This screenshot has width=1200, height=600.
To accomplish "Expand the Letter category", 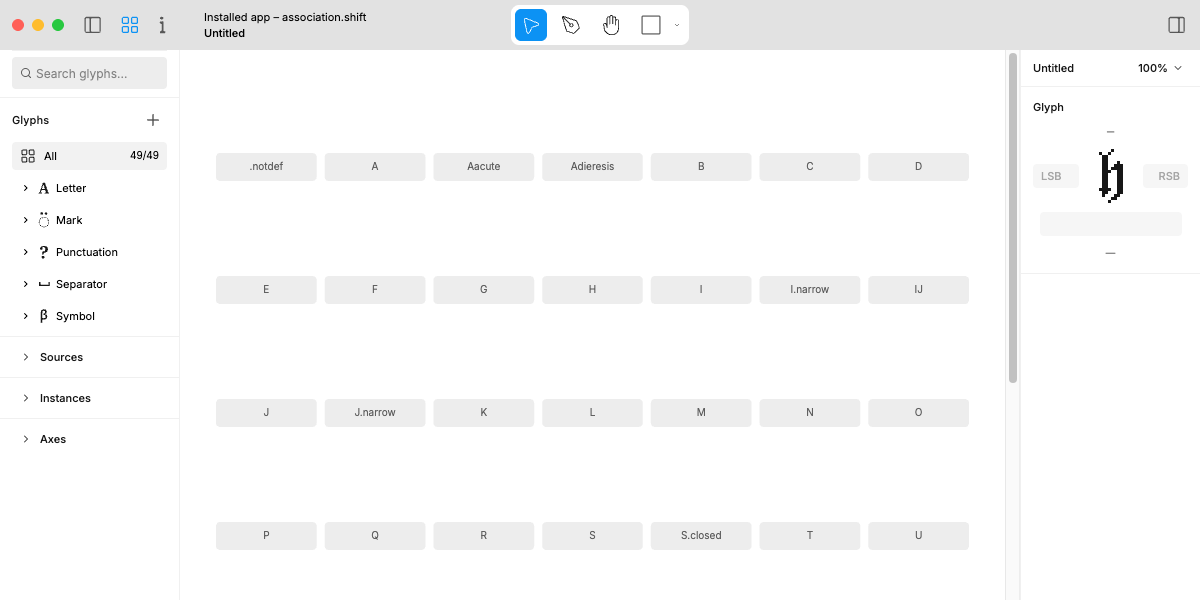I will [x=26, y=188].
